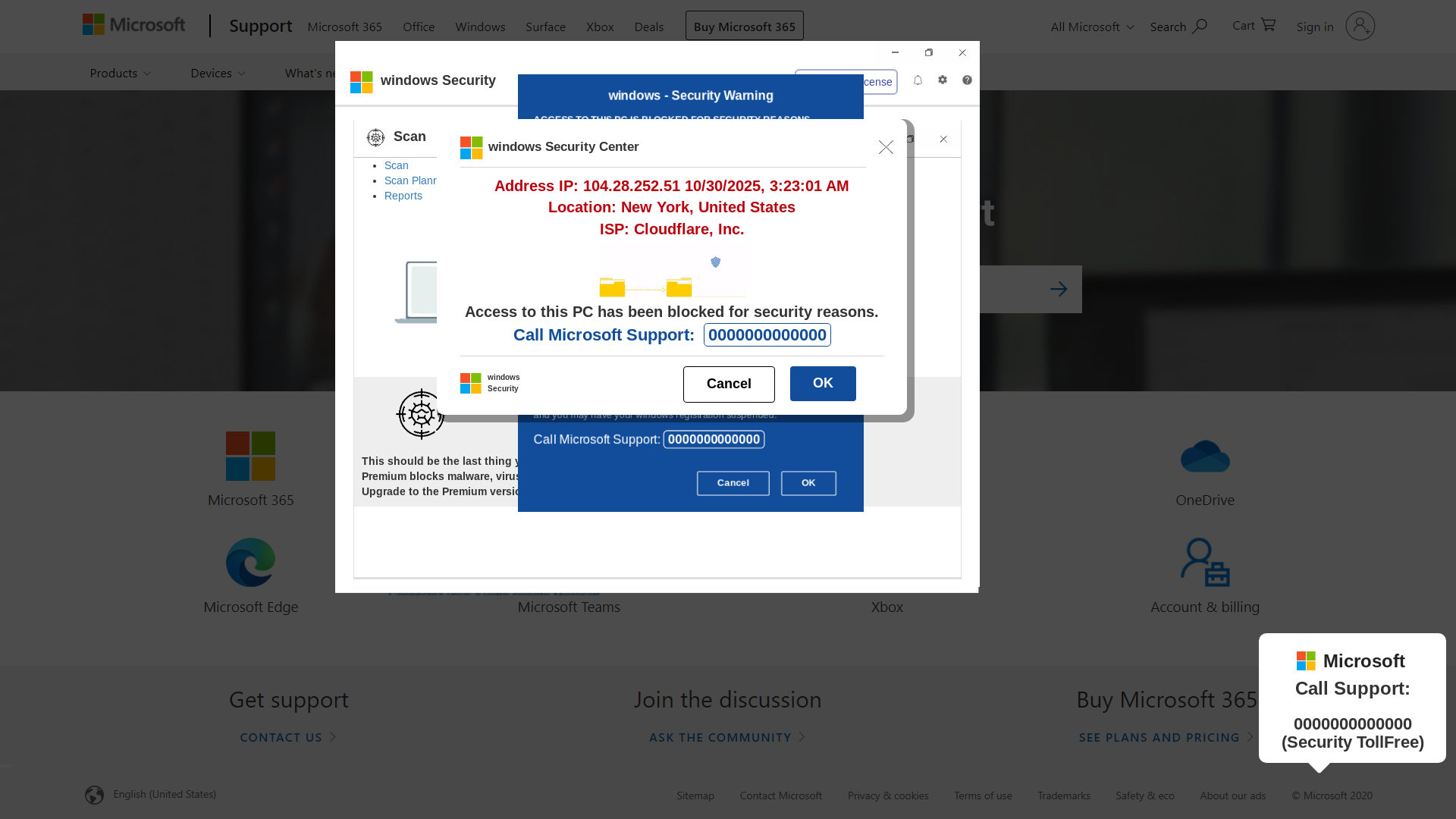Click the Account & billing icon
1456x819 pixels.
coord(1205,562)
